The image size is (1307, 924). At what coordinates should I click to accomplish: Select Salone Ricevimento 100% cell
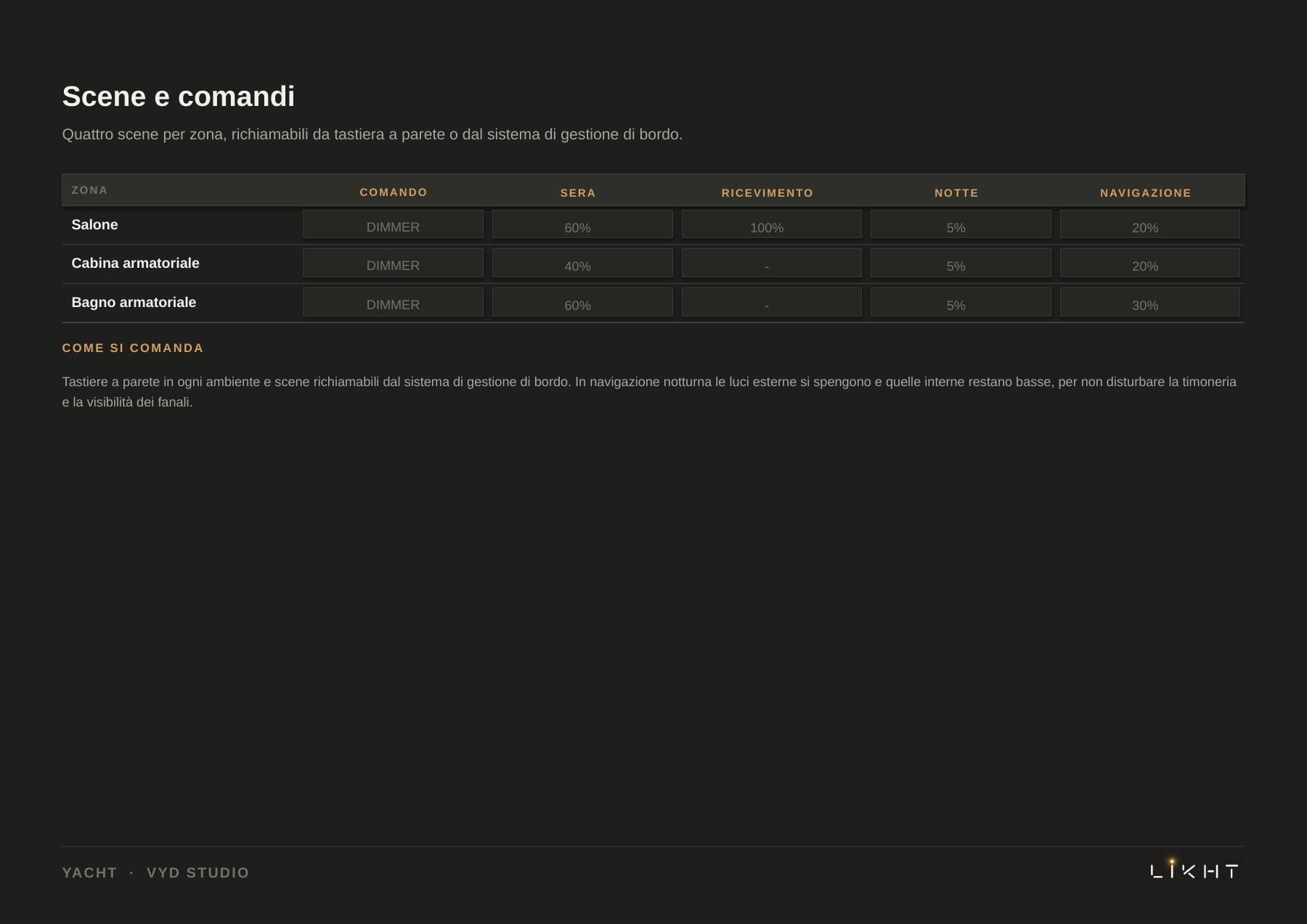(x=772, y=224)
